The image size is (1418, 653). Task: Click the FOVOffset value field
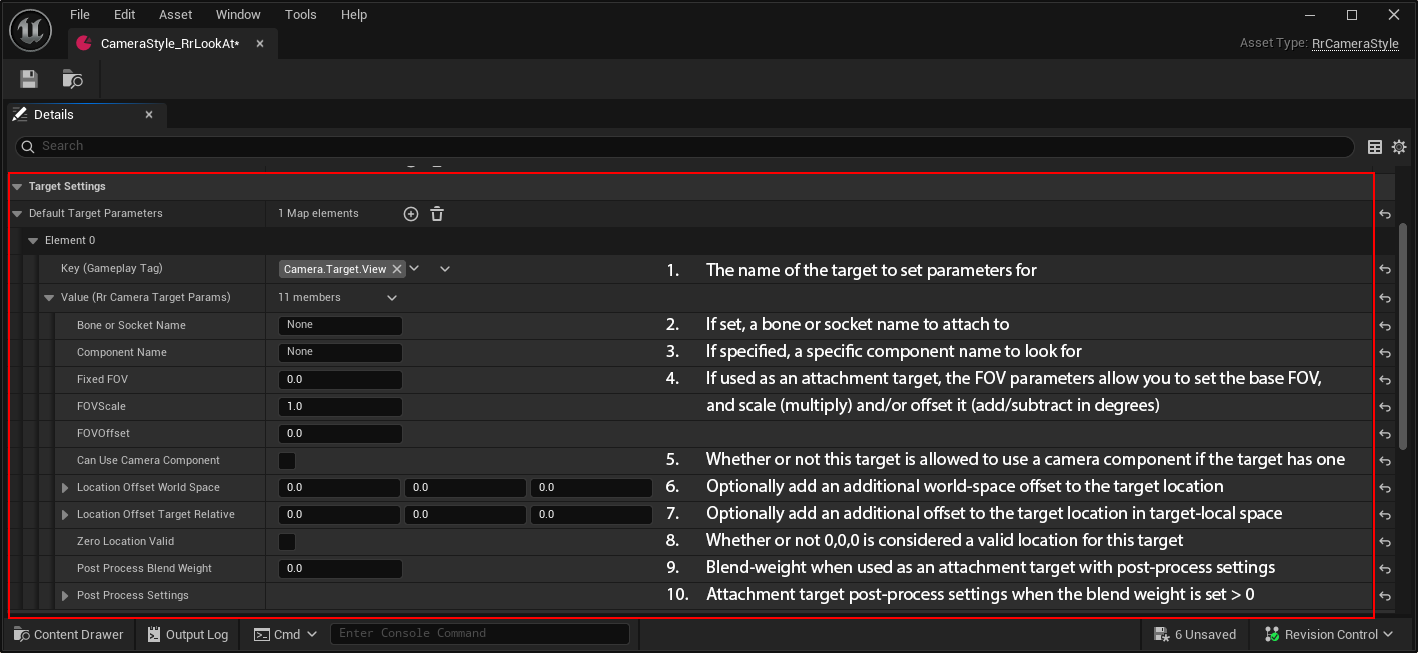coord(340,434)
